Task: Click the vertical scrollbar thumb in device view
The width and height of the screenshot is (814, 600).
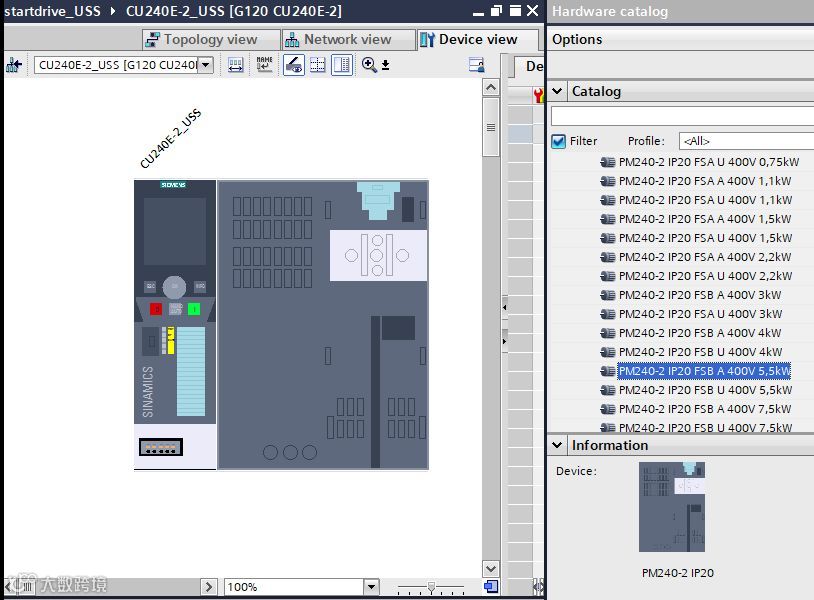Action: [x=491, y=127]
